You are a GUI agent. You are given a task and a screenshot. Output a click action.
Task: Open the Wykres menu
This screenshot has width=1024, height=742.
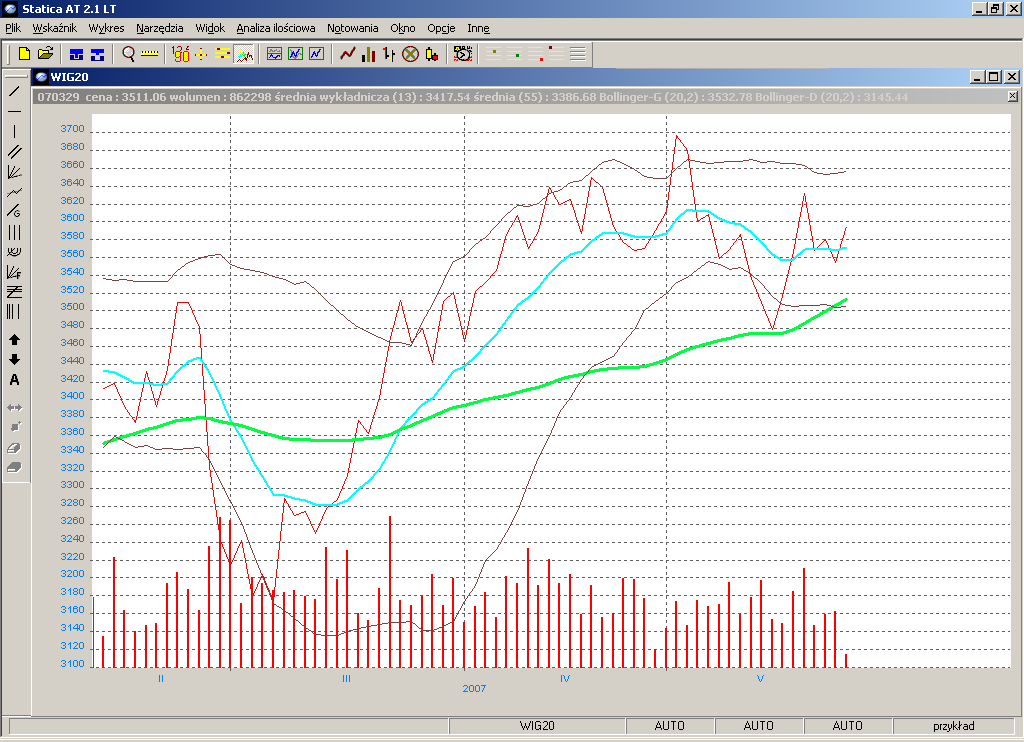[x=106, y=28]
